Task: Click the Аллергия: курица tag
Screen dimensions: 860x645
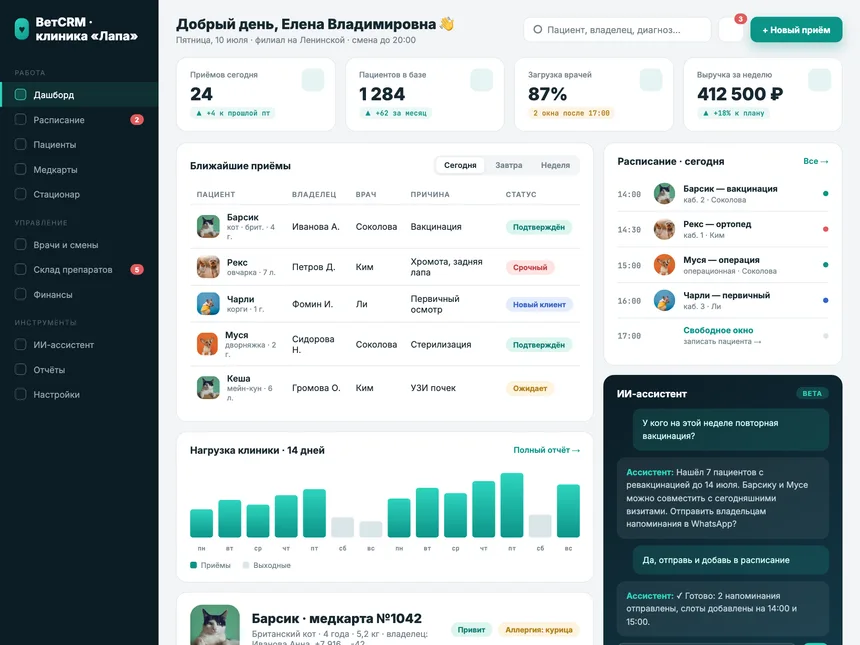Action: (x=539, y=630)
